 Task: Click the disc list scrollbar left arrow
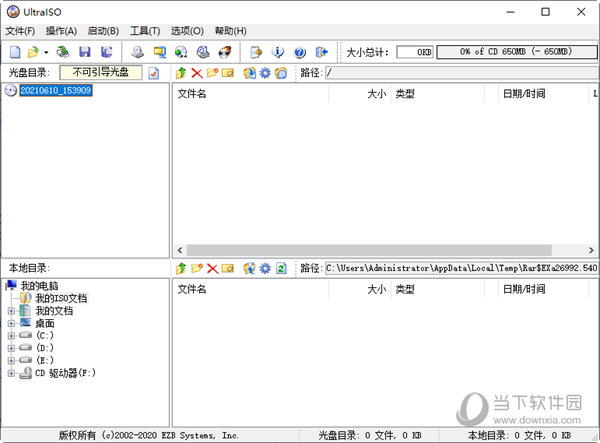(x=180, y=250)
